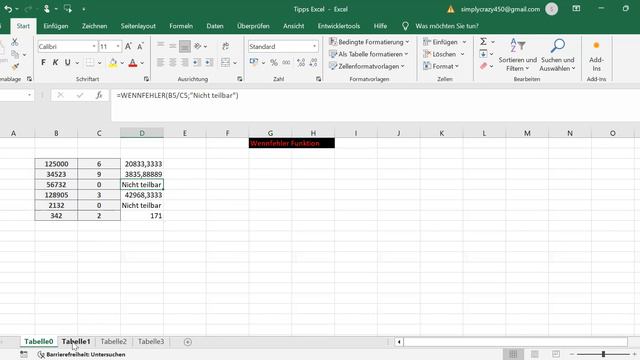Apply accounting number format icon
The width and height of the screenshot is (640, 360).
coord(254,62)
